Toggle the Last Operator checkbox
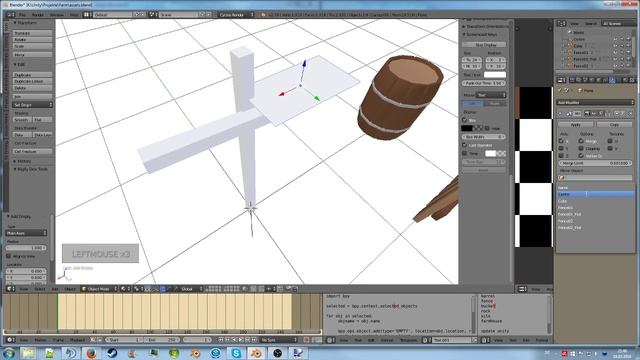Screen dimensions: 640x360 [x=464, y=145]
